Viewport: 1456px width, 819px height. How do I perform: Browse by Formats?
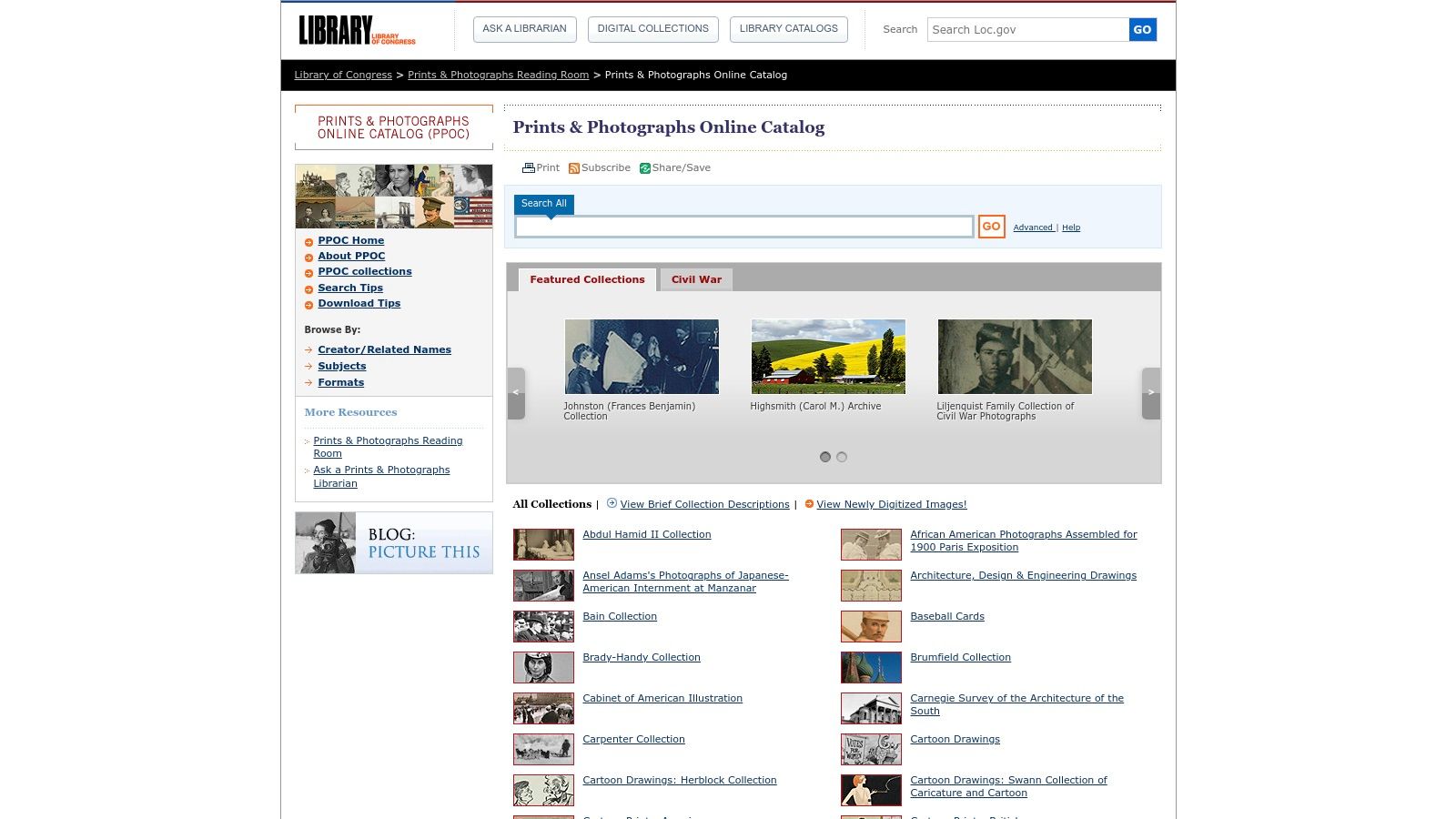click(340, 382)
